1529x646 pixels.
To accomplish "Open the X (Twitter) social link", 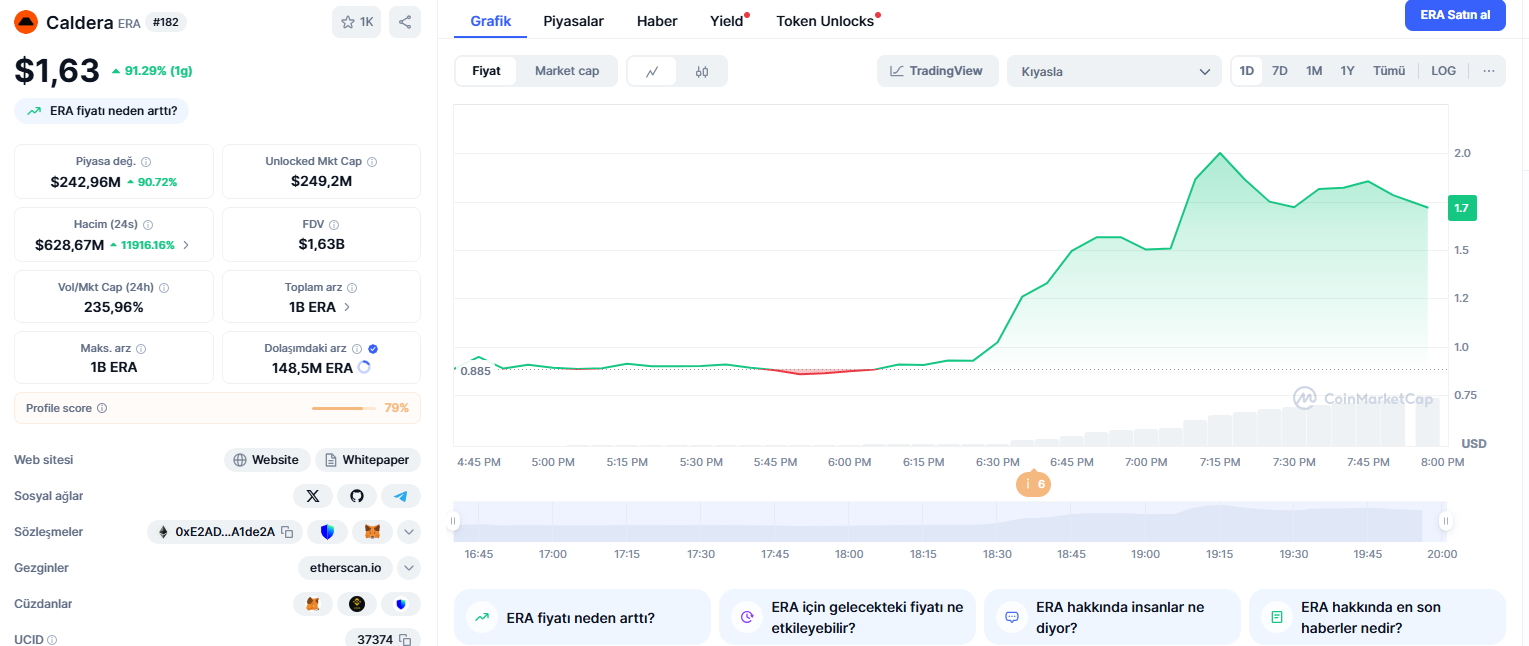I will [313, 496].
